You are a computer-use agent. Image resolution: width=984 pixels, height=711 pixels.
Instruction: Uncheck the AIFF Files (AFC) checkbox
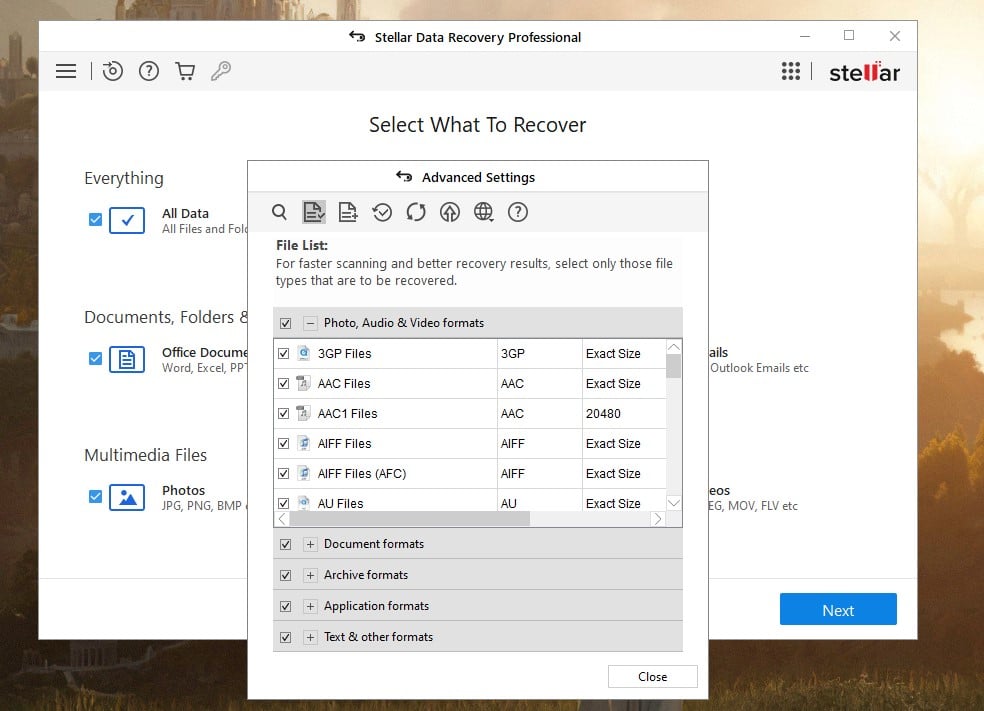click(284, 474)
